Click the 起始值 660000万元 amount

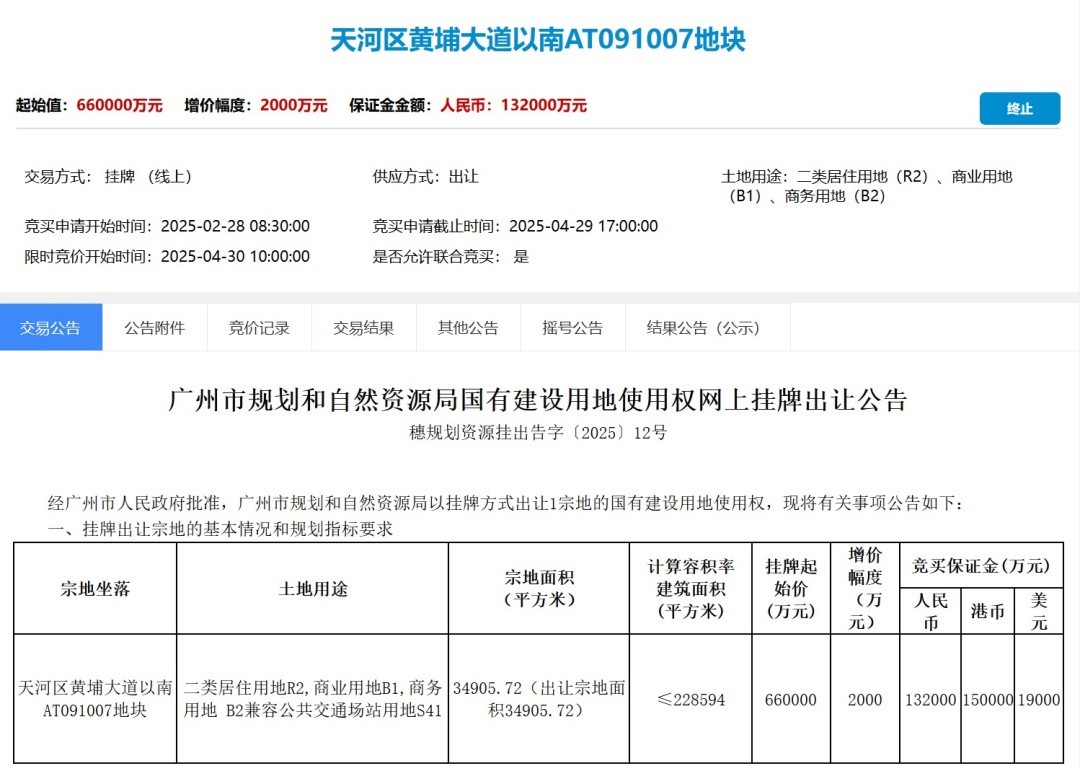click(119, 105)
